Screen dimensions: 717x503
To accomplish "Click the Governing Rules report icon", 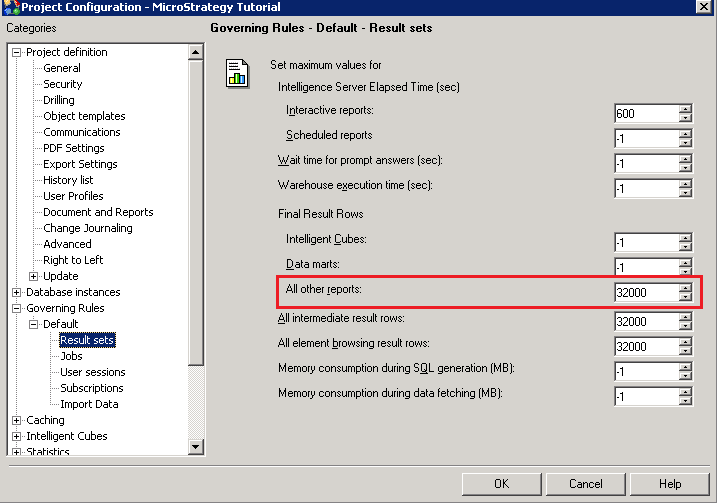I will click(237, 74).
